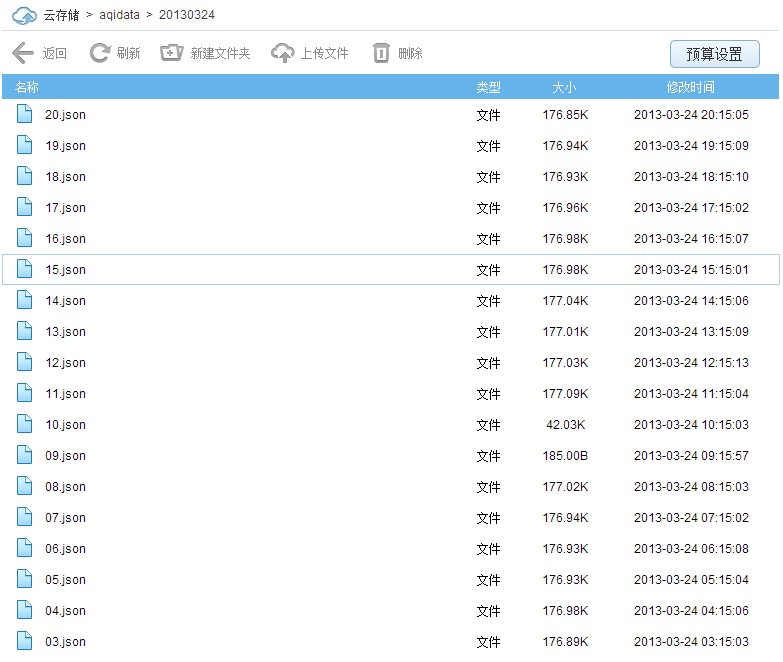Click the upload file cloud icon
The image size is (783, 662).
[283, 53]
